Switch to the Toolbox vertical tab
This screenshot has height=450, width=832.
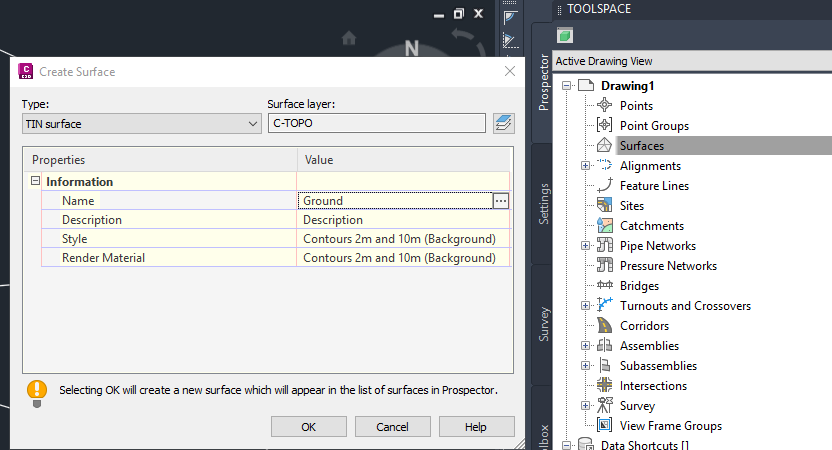(543, 419)
